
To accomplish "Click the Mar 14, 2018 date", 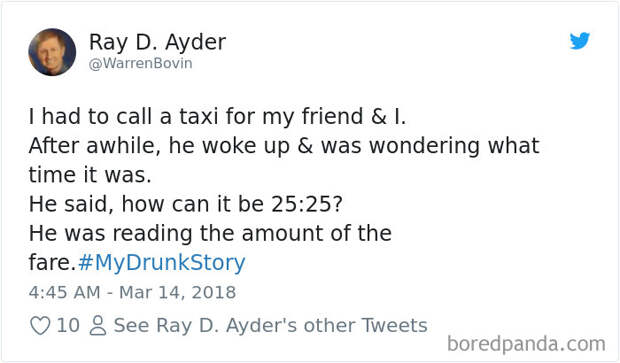I will pyautogui.click(x=178, y=293).
